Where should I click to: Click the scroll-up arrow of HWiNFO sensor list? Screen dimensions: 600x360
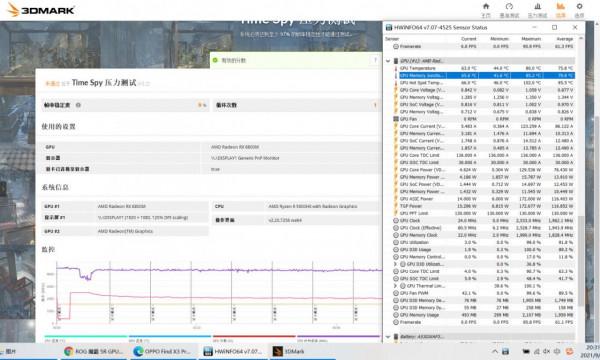click(x=580, y=39)
